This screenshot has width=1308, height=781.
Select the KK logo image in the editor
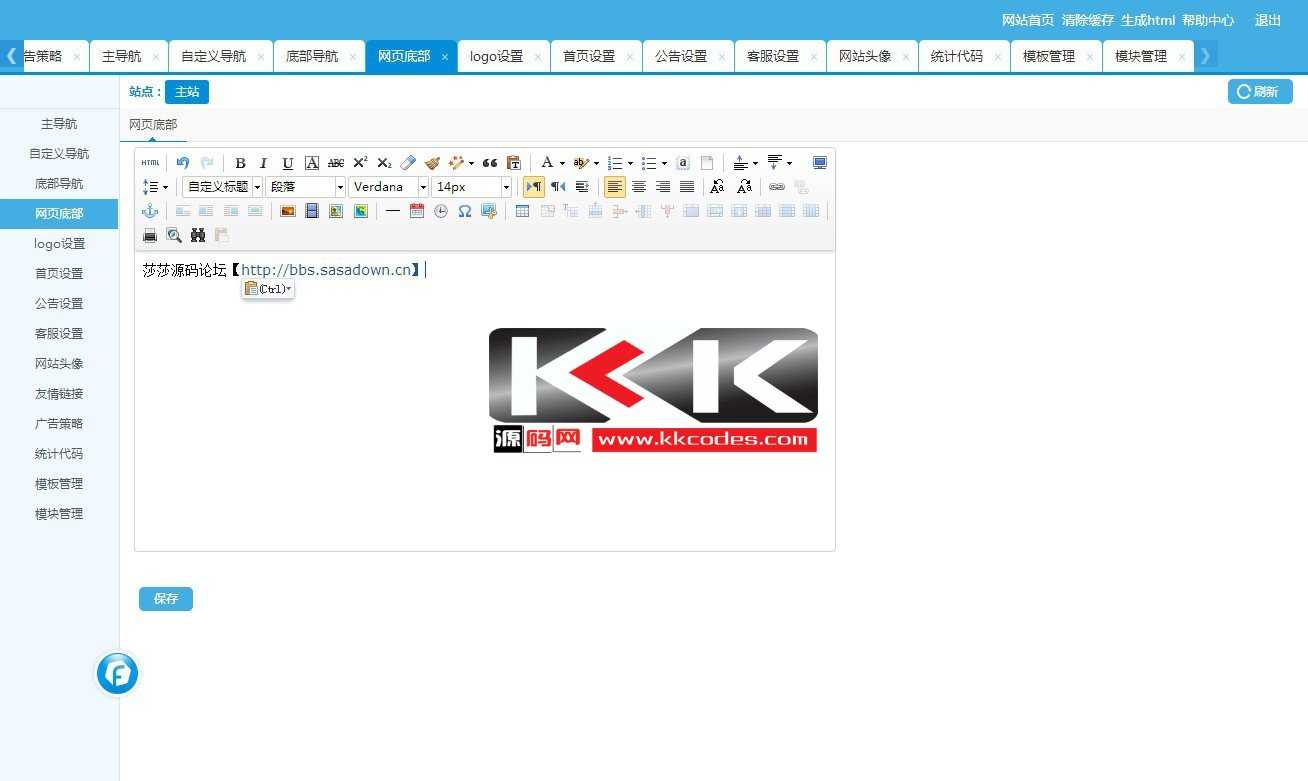coord(655,390)
